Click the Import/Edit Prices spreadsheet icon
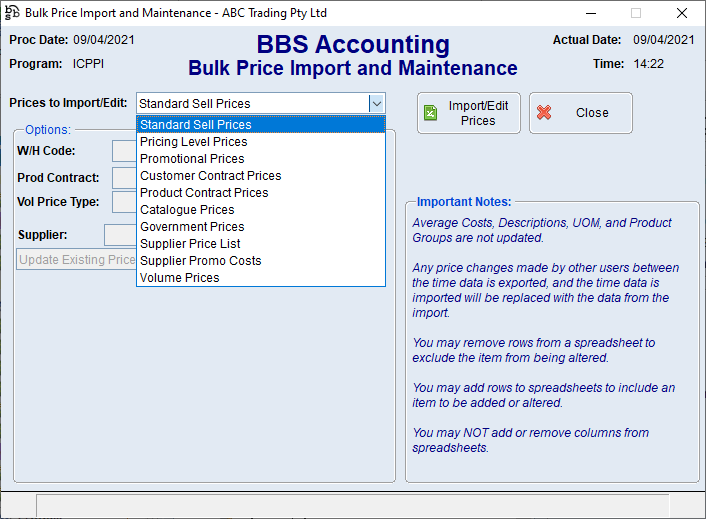 pyautogui.click(x=430, y=113)
